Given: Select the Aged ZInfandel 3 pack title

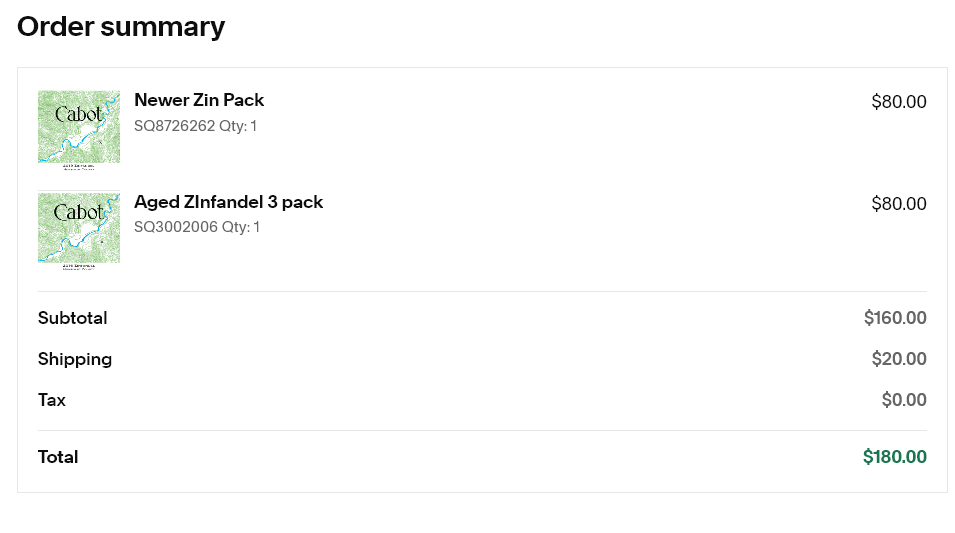Looking at the screenshot, I should coord(228,202).
